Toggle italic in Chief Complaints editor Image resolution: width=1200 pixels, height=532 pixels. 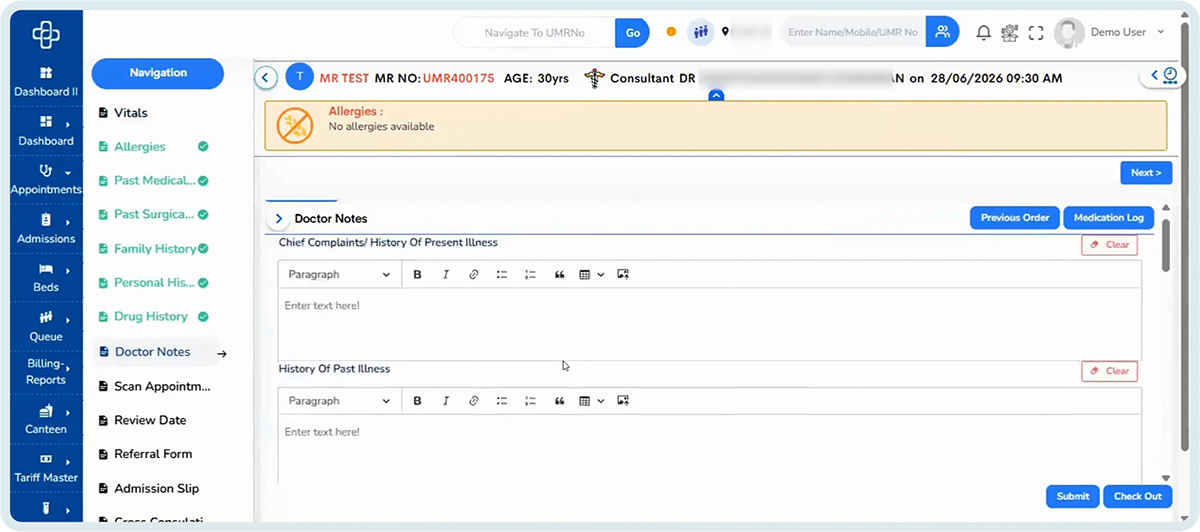446,274
